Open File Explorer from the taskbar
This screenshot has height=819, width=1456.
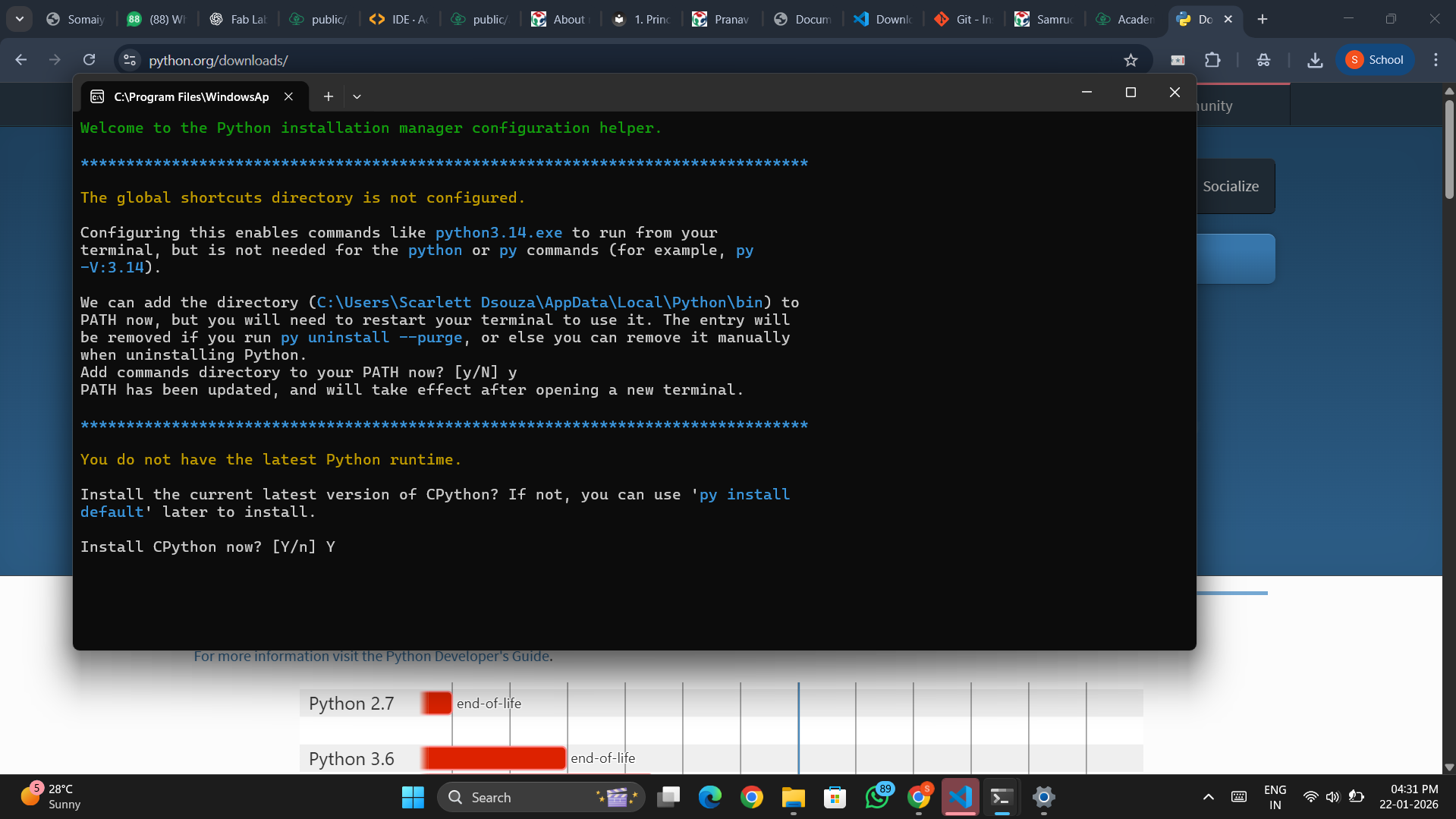click(x=794, y=797)
